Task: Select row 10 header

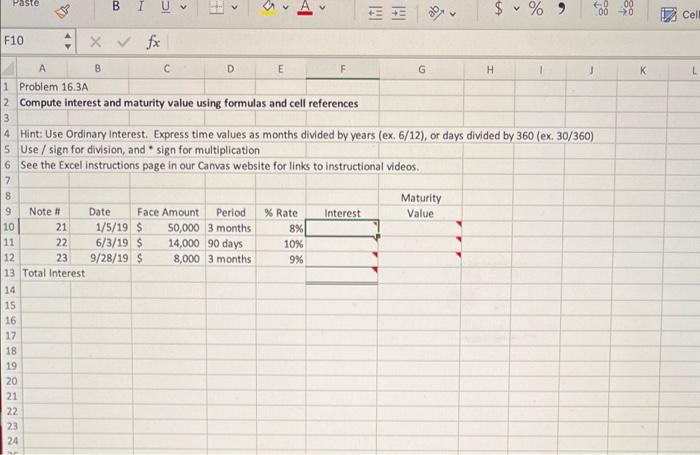Action: pos(9,227)
